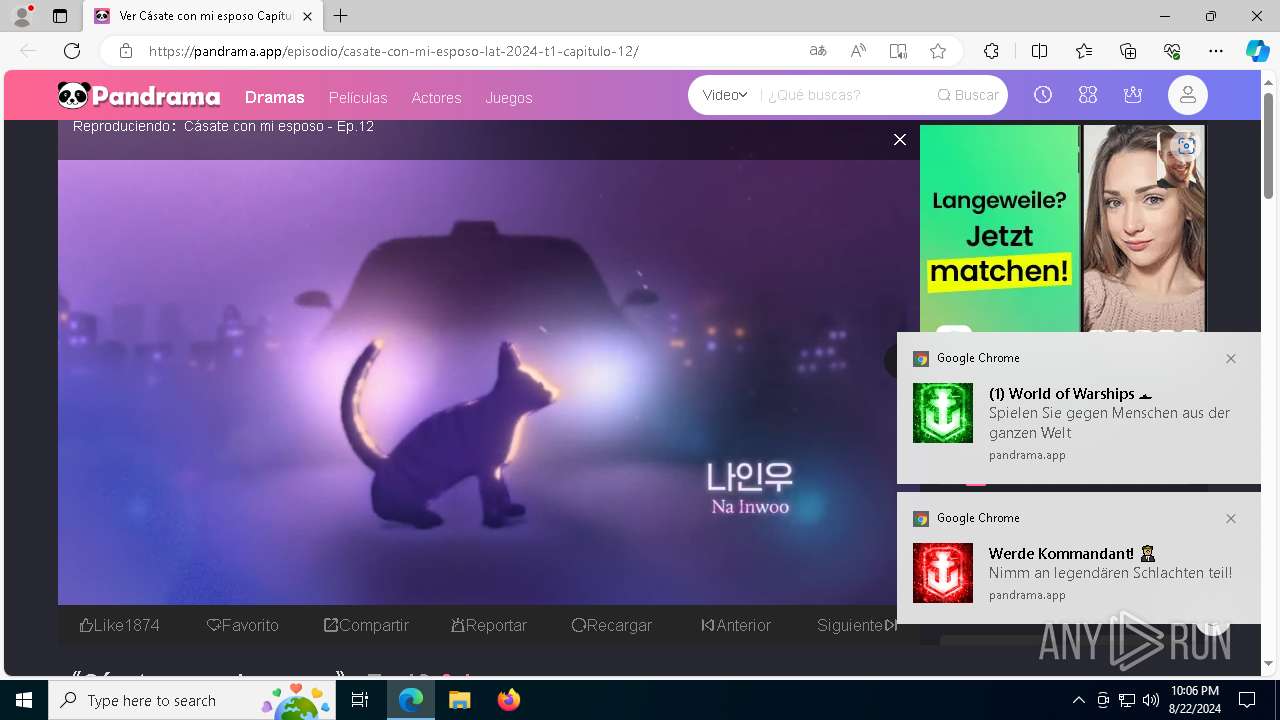Image resolution: width=1280 pixels, height=720 pixels.
Task: Open Edge Settings and more menu
Action: 1216,51
